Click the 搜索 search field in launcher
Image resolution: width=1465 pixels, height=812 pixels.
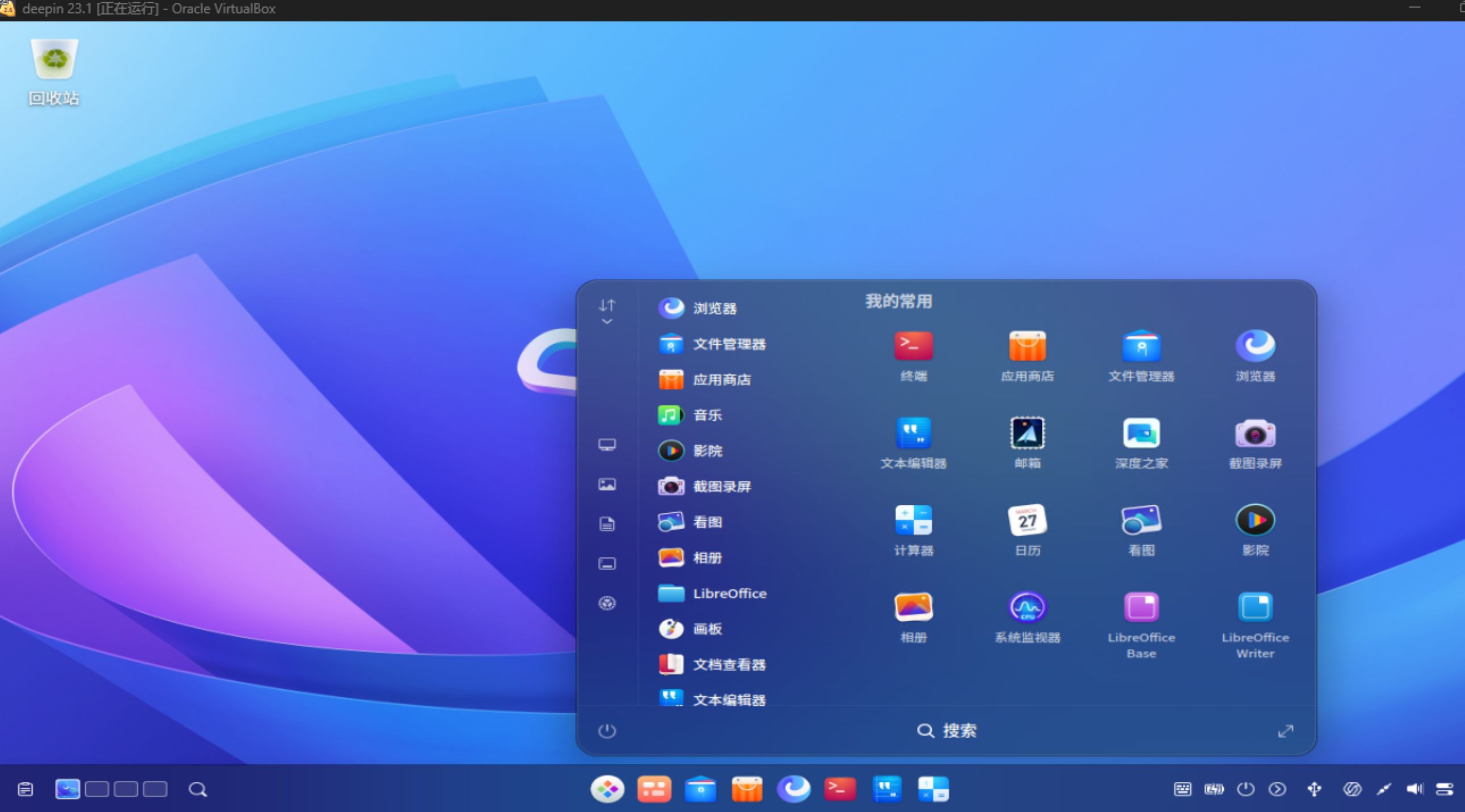(x=947, y=731)
